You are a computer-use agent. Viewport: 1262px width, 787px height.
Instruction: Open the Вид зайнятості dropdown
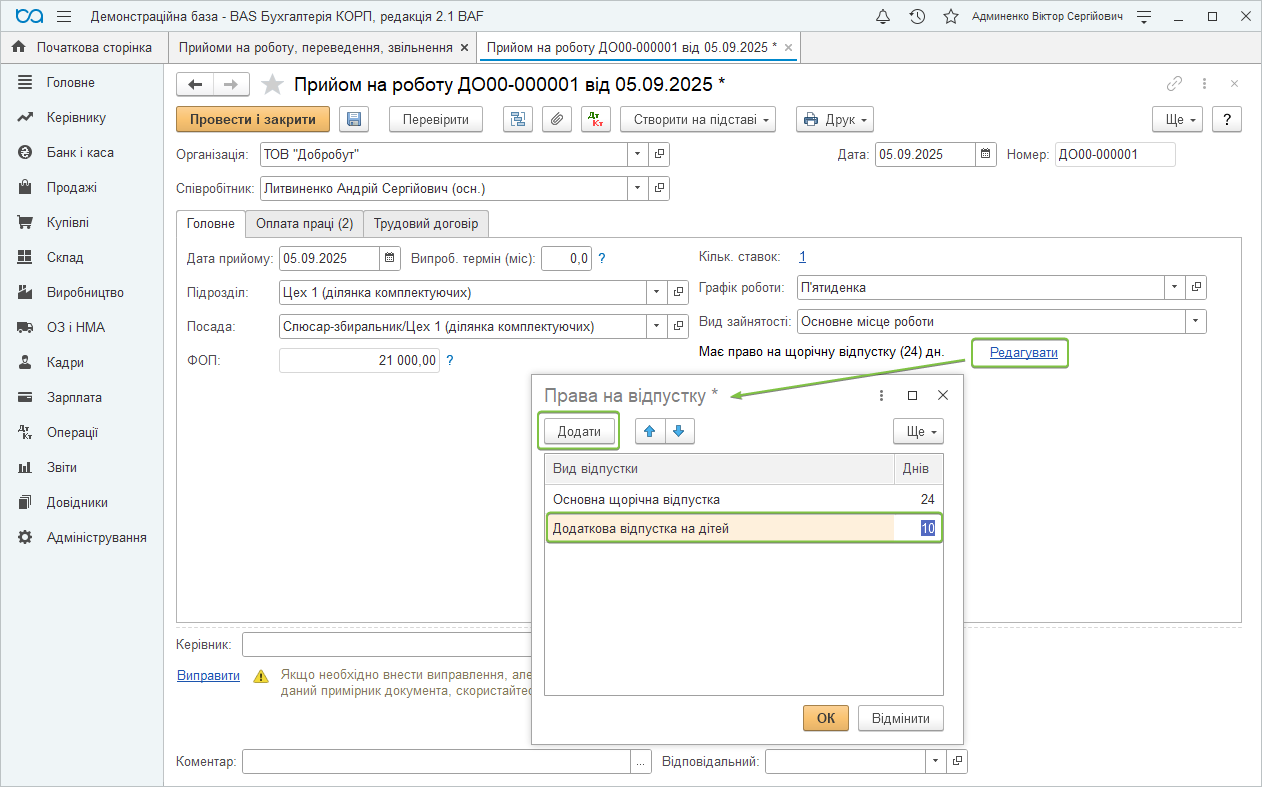(1195, 322)
